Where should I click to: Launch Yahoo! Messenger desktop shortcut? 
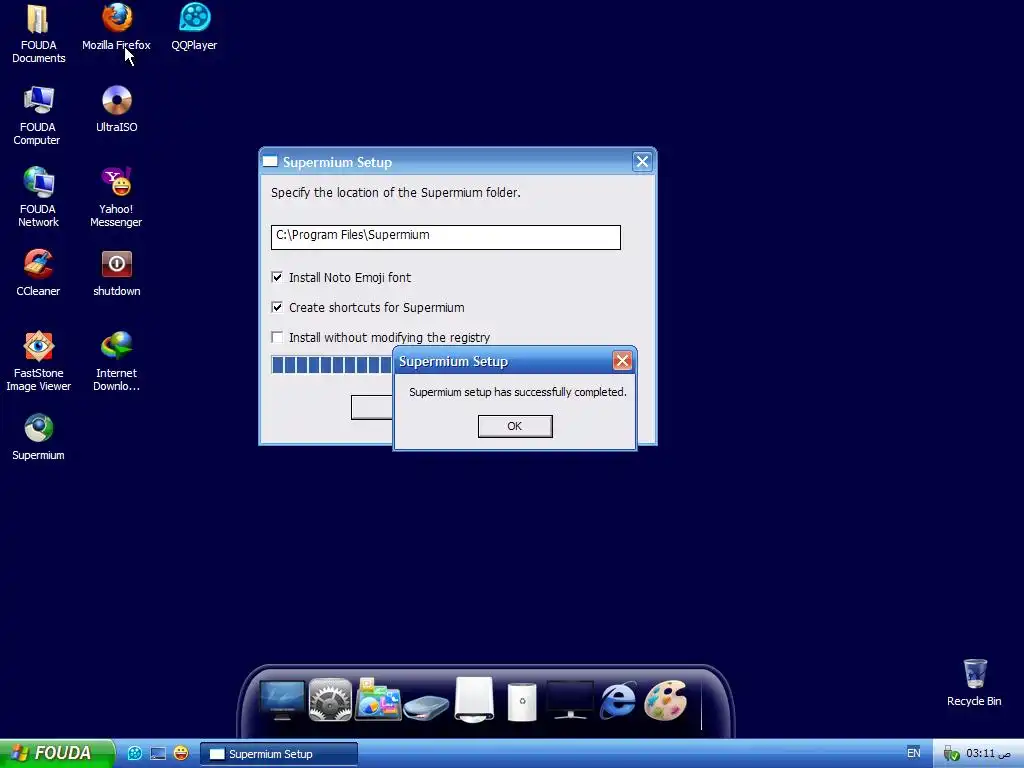pyautogui.click(x=116, y=197)
